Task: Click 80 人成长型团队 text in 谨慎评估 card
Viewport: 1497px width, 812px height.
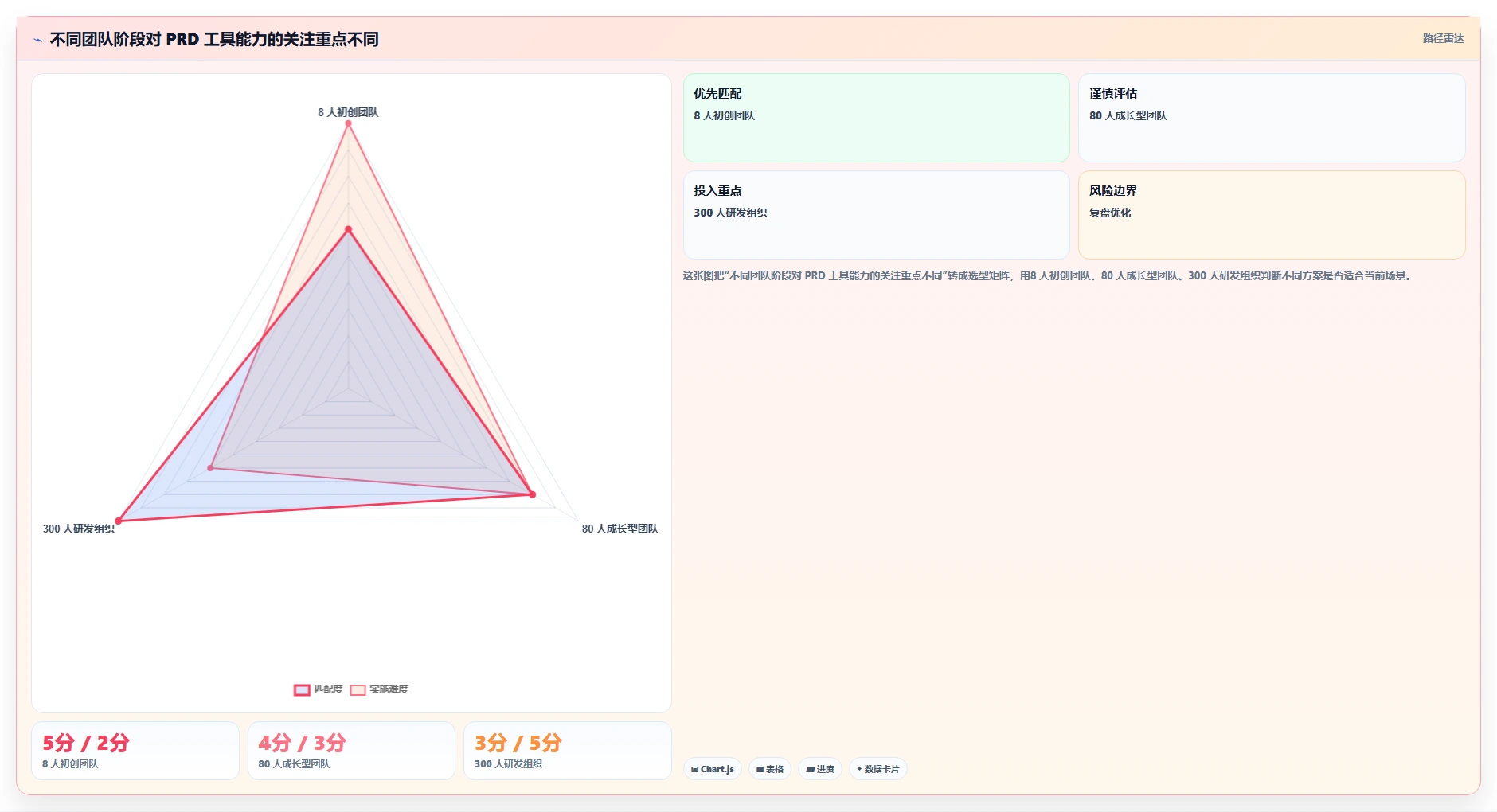Action: click(x=1128, y=115)
